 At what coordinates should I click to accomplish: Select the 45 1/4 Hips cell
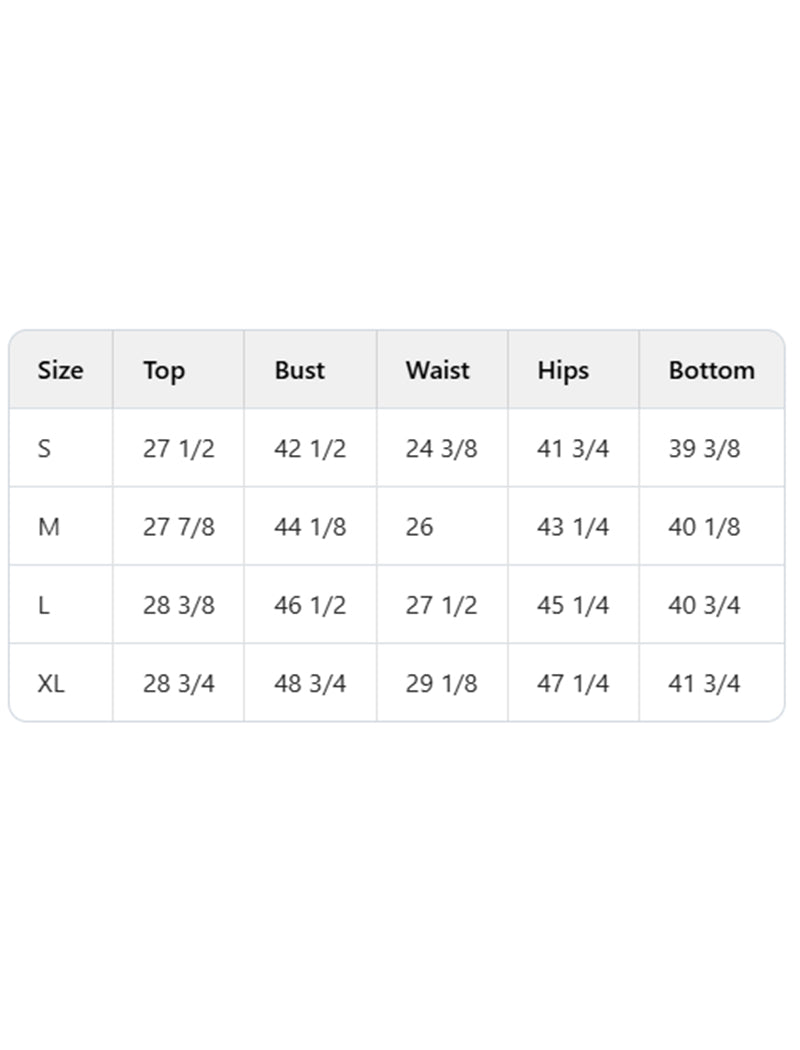pyautogui.click(x=573, y=605)
